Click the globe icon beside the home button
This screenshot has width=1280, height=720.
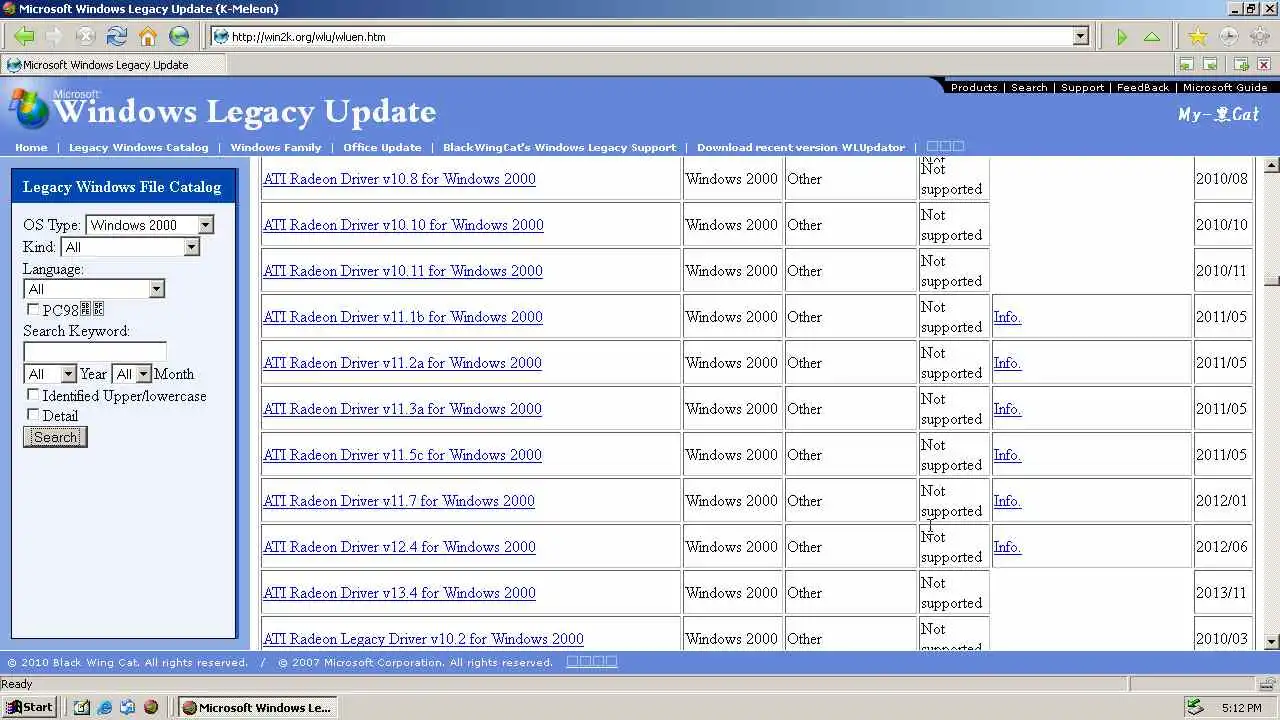pos(179,37)
